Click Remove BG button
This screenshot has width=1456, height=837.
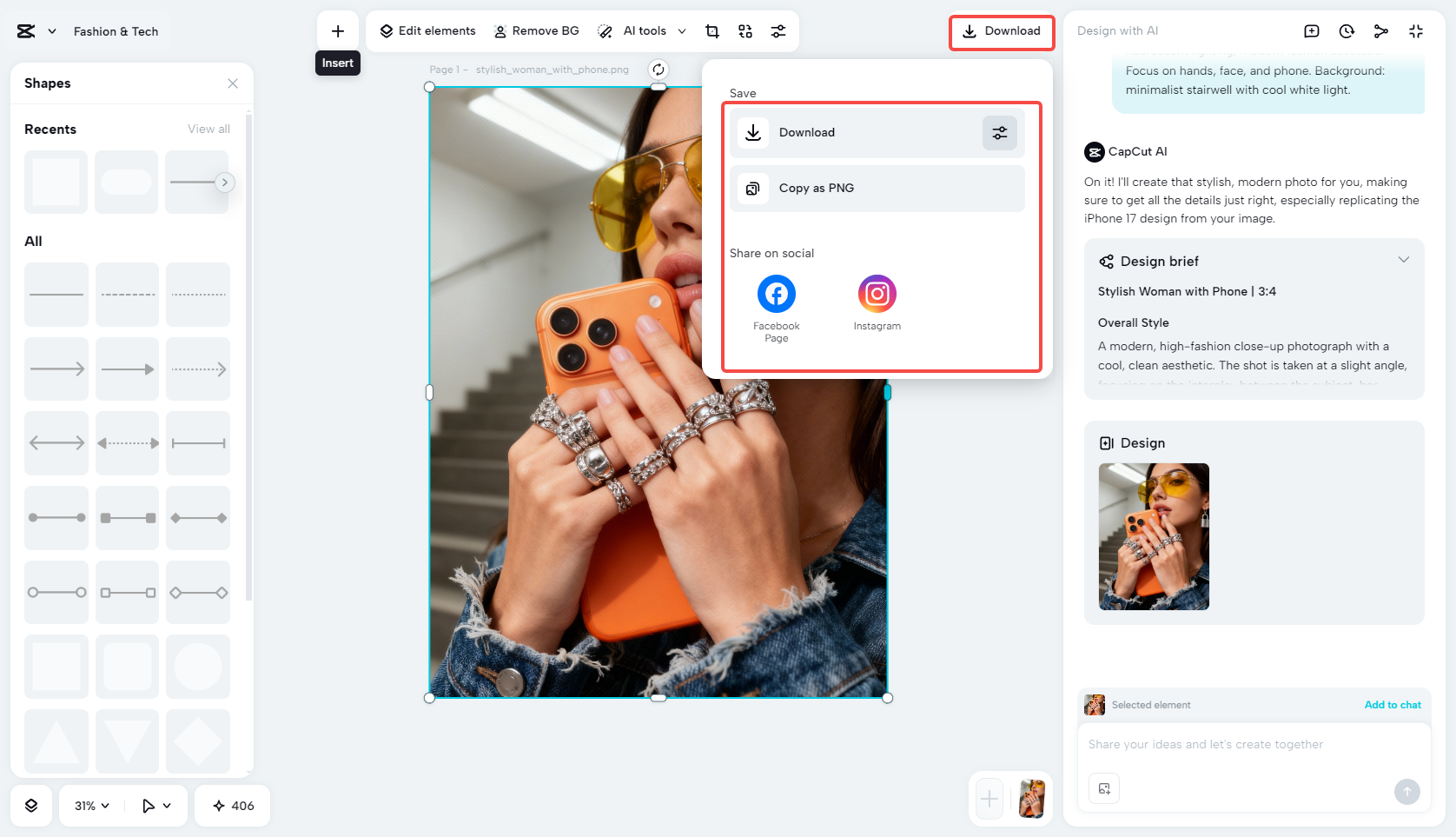(x=536, y=31)
